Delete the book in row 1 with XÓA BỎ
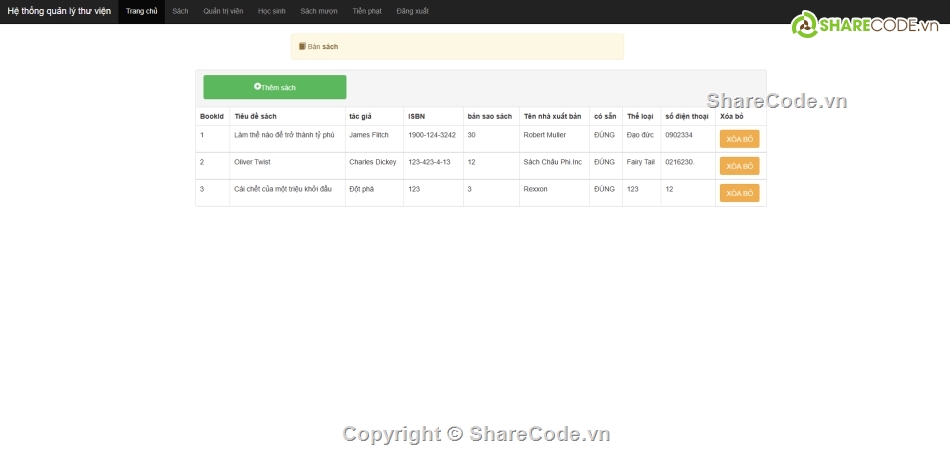Viewport: 950px width, 456px height. [739, 139]
